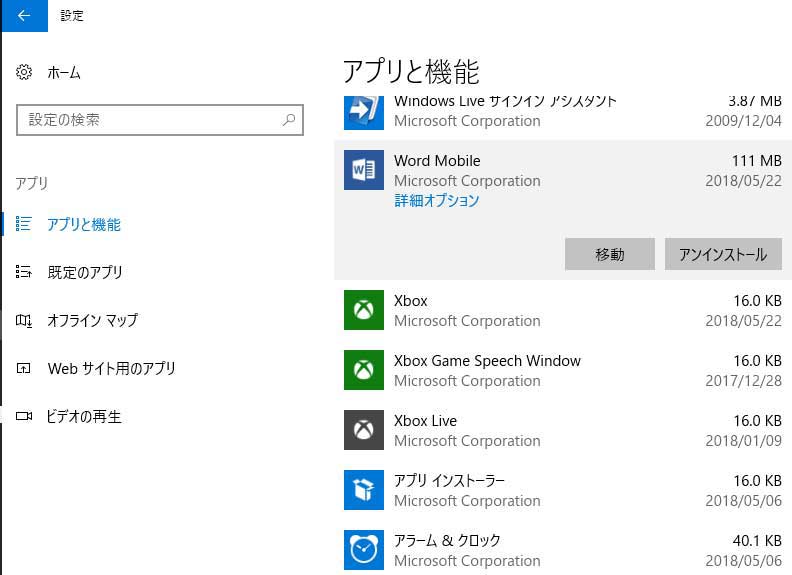Open the 詳細オプション link
The width and height of the screenshot is (792, 575).
[x=436, y=200]
